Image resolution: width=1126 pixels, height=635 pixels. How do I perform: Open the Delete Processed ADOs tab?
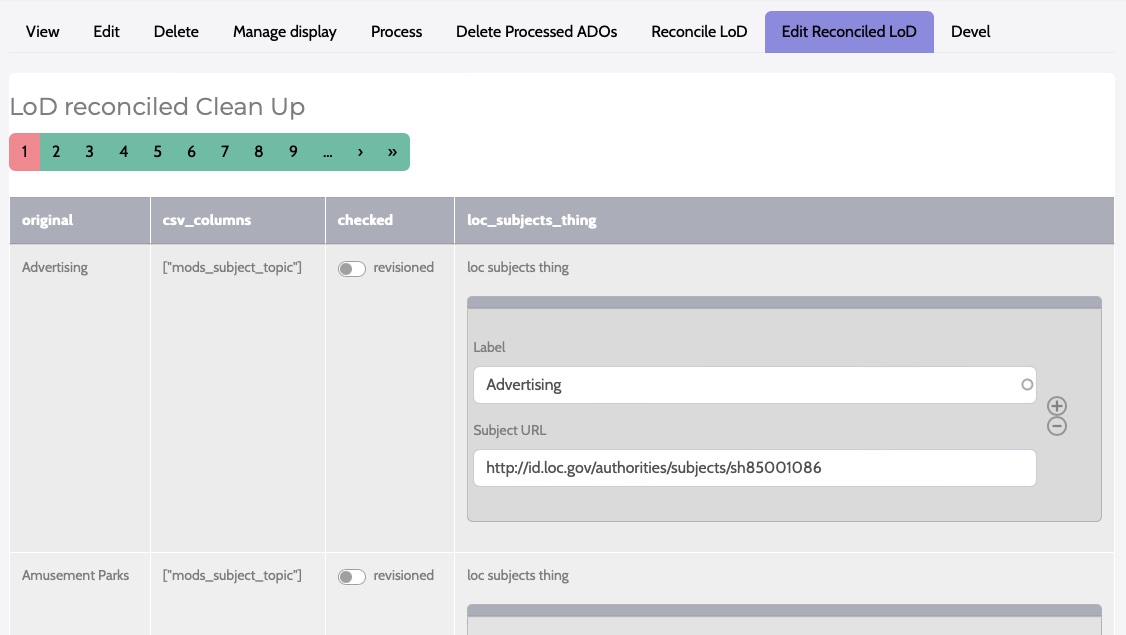click(x=536, y=32)
